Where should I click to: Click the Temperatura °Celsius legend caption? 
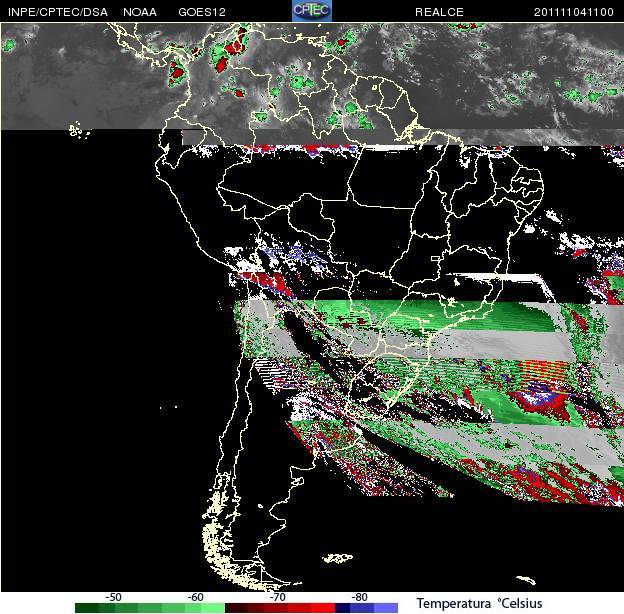pos(480,603)
